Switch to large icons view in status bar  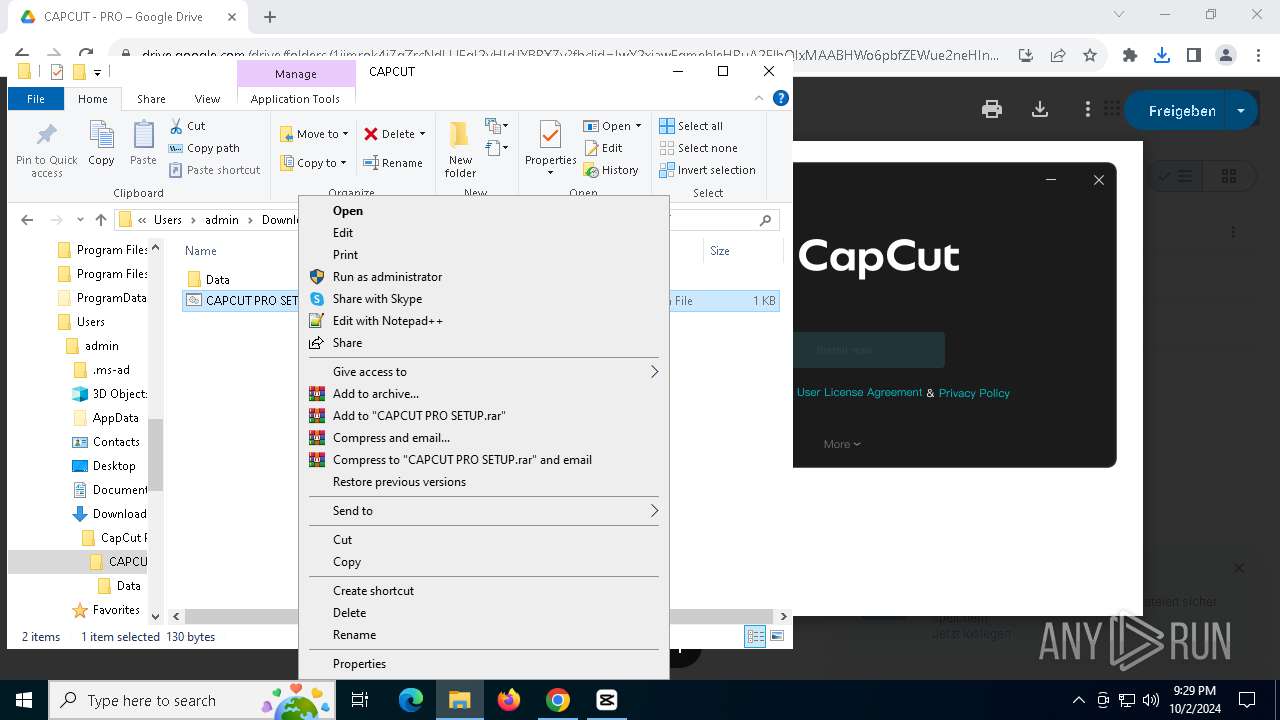tap(777, 636)
